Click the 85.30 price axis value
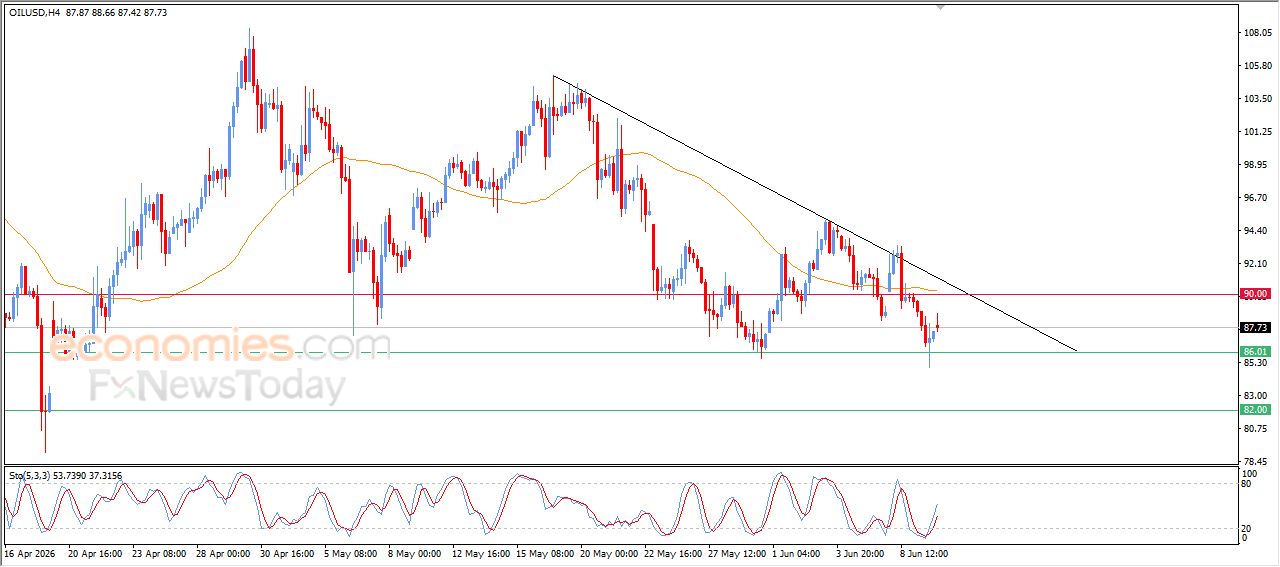Viewport: 1280px width, 567px height. coord(1257,363)
